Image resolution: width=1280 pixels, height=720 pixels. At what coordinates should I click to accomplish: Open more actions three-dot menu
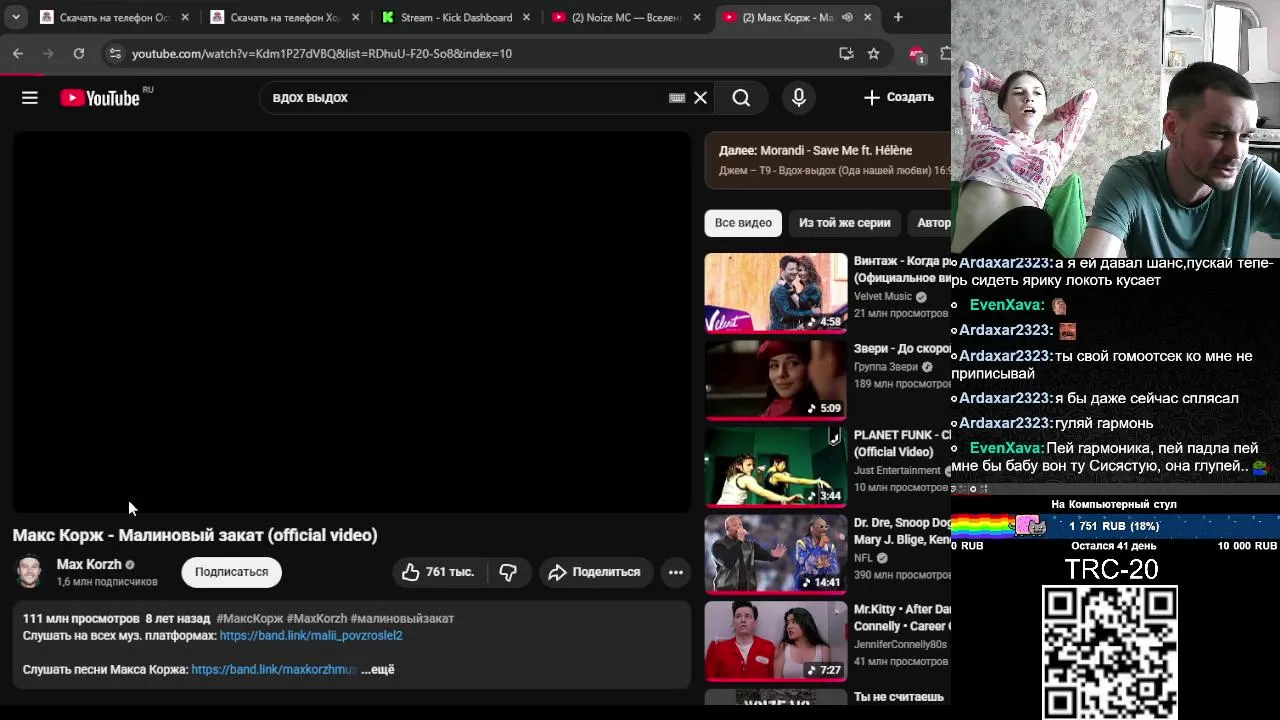point(676,572)
